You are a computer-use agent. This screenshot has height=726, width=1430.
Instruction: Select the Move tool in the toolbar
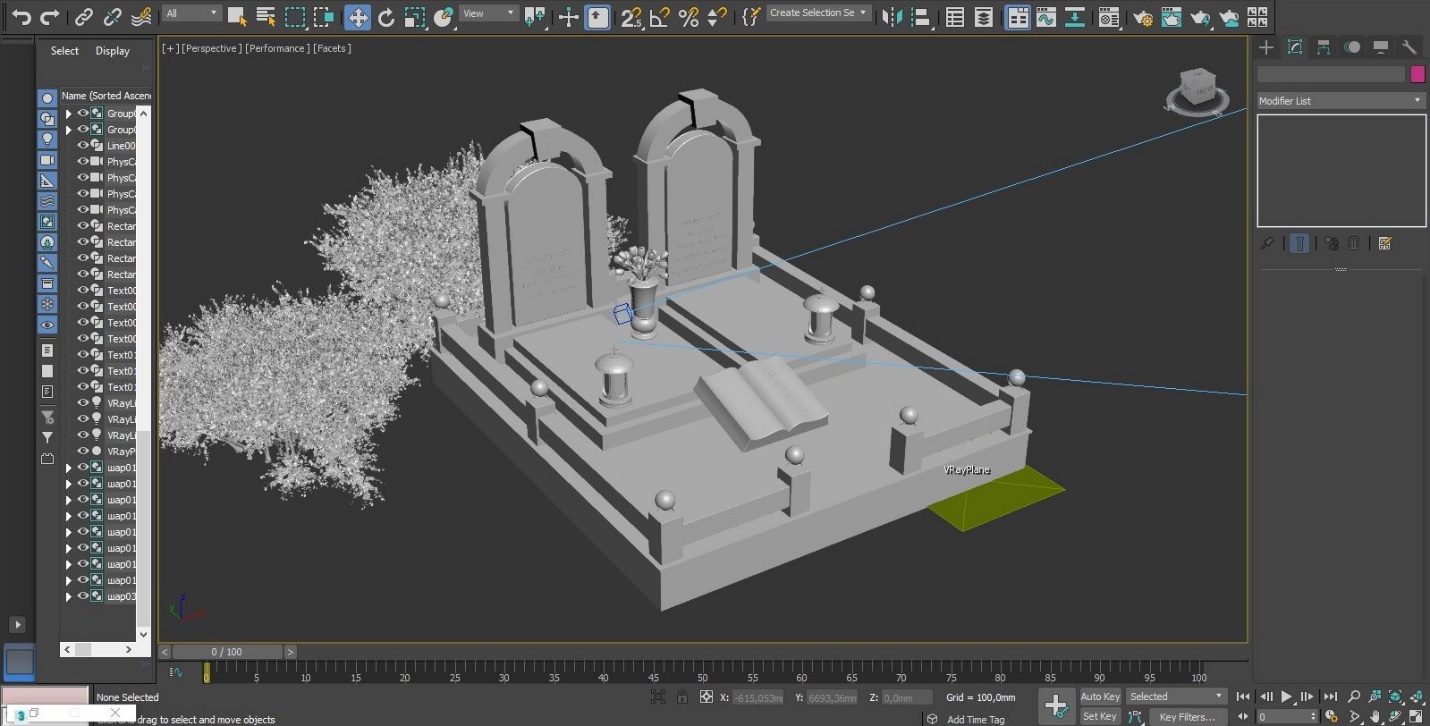[357, 16]
